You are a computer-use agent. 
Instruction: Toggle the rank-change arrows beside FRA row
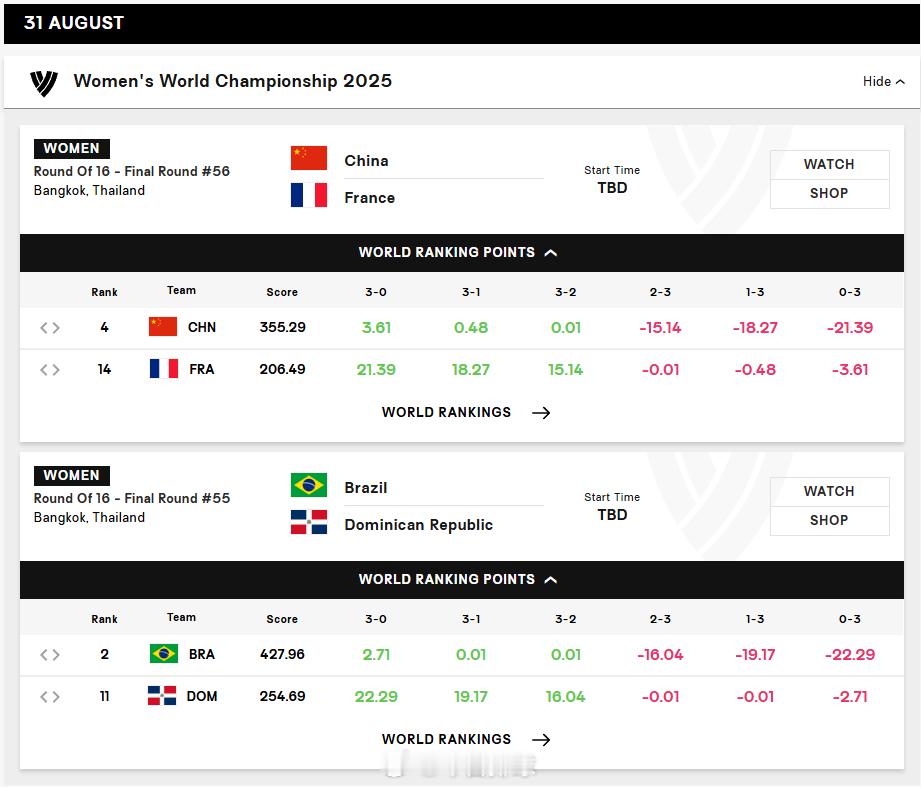tap(50, 369)
